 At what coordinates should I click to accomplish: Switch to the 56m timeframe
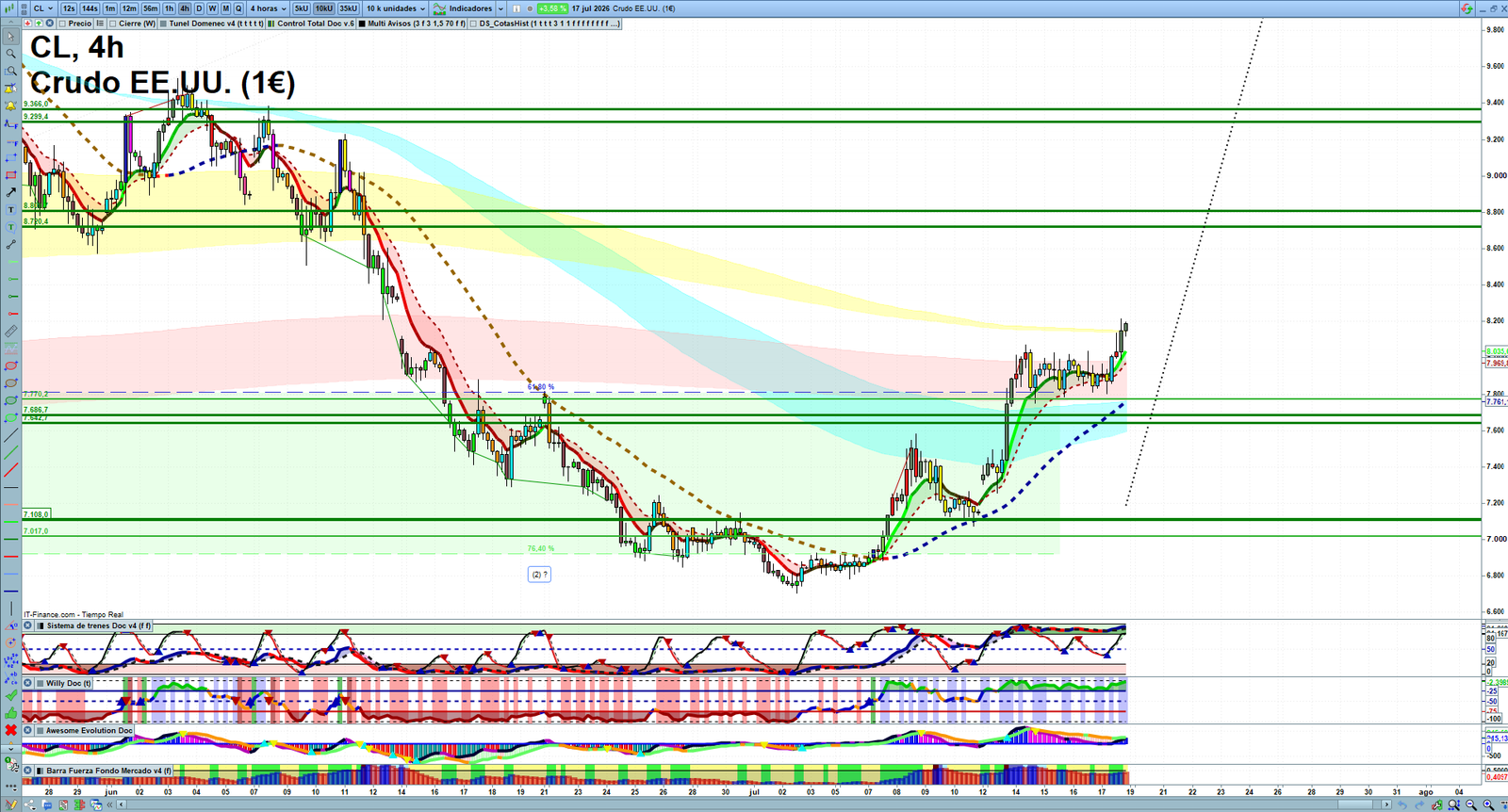151,8
